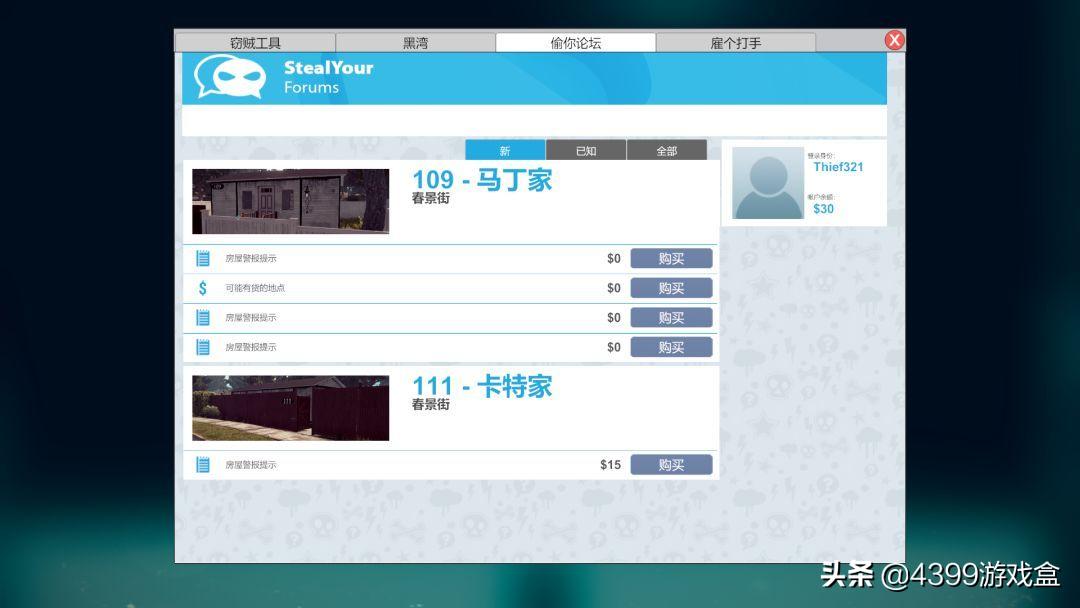Go to the 雇个打手 tab
Screen dimensions: 1080x608
coord(736,43)
